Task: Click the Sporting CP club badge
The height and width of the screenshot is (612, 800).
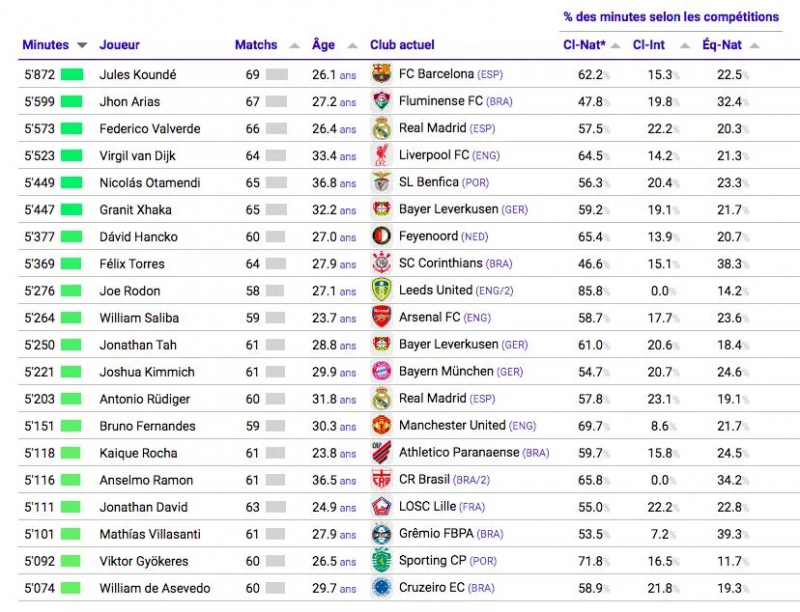Action: [381, 561]
